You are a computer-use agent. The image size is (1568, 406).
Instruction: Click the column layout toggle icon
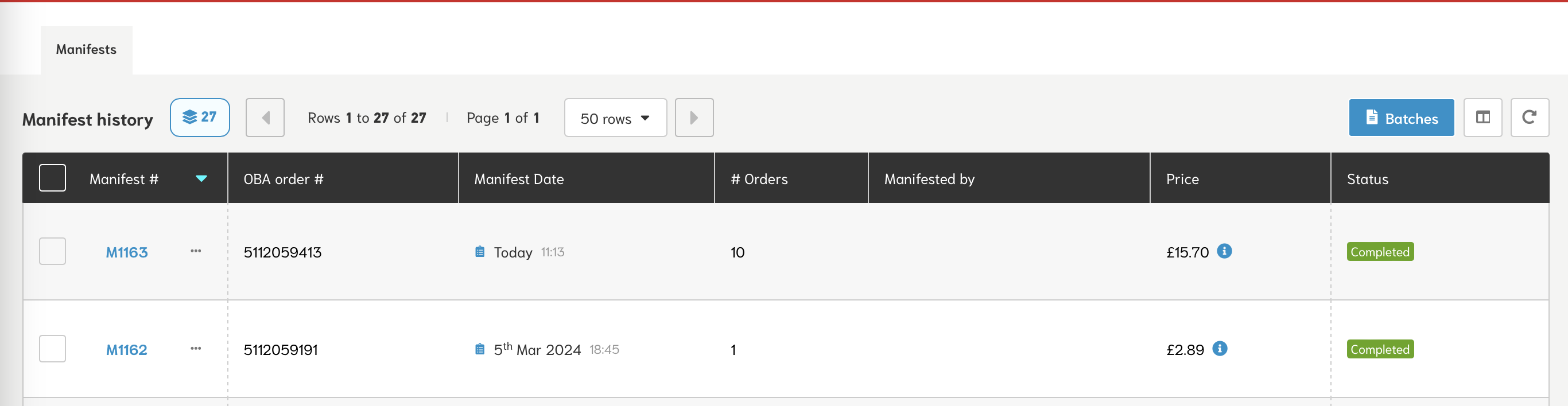(x=1482, y=118)
